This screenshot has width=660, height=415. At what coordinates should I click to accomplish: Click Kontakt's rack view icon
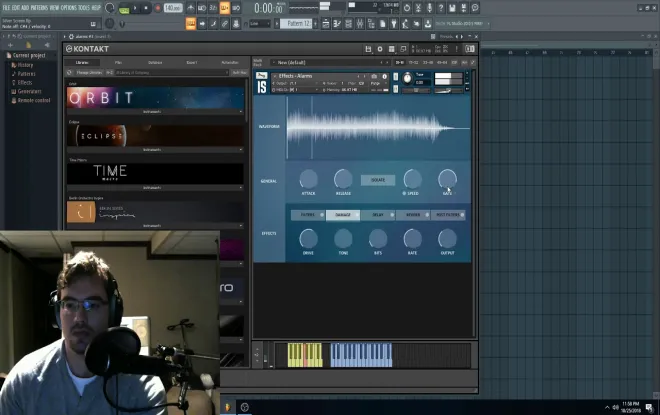point(391,49)
